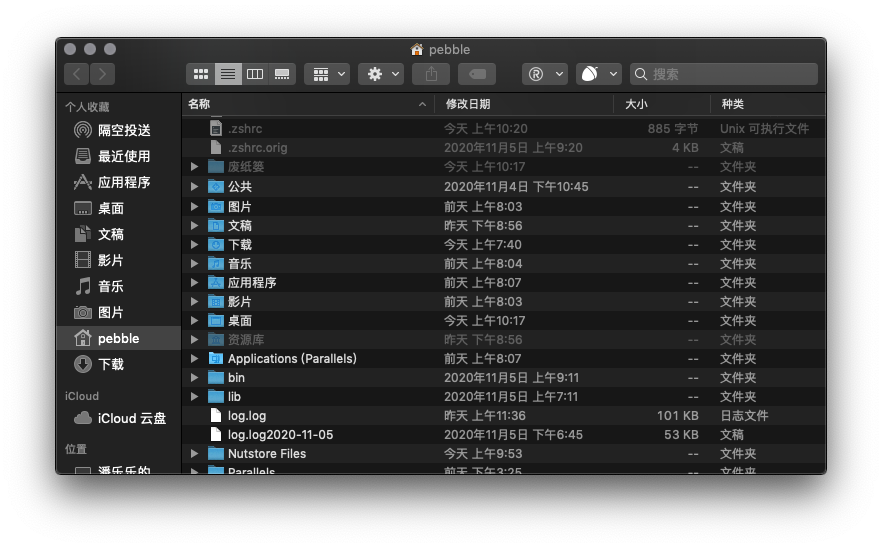This screenshot has width=882, height=548.
Task: Sort by 种类 column header
Action: 768,104
